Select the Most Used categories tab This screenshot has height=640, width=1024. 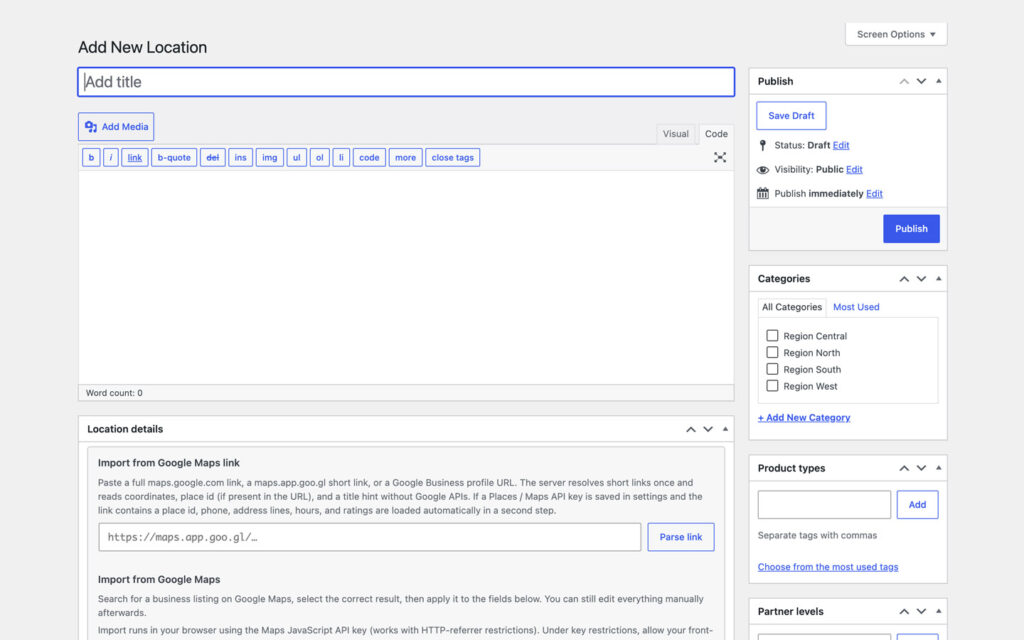(x=856, y=307)
